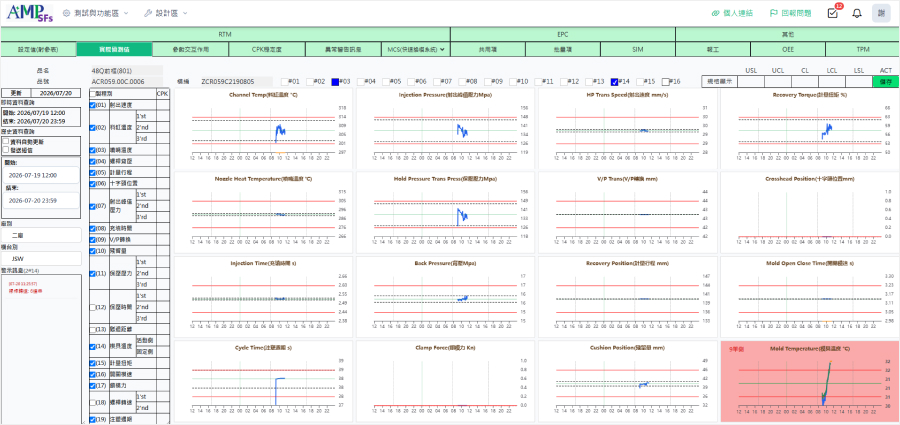Enable the 資料自動更新 checkbox
The width and height of the screenshot is (900, 425).
[5, 141]
